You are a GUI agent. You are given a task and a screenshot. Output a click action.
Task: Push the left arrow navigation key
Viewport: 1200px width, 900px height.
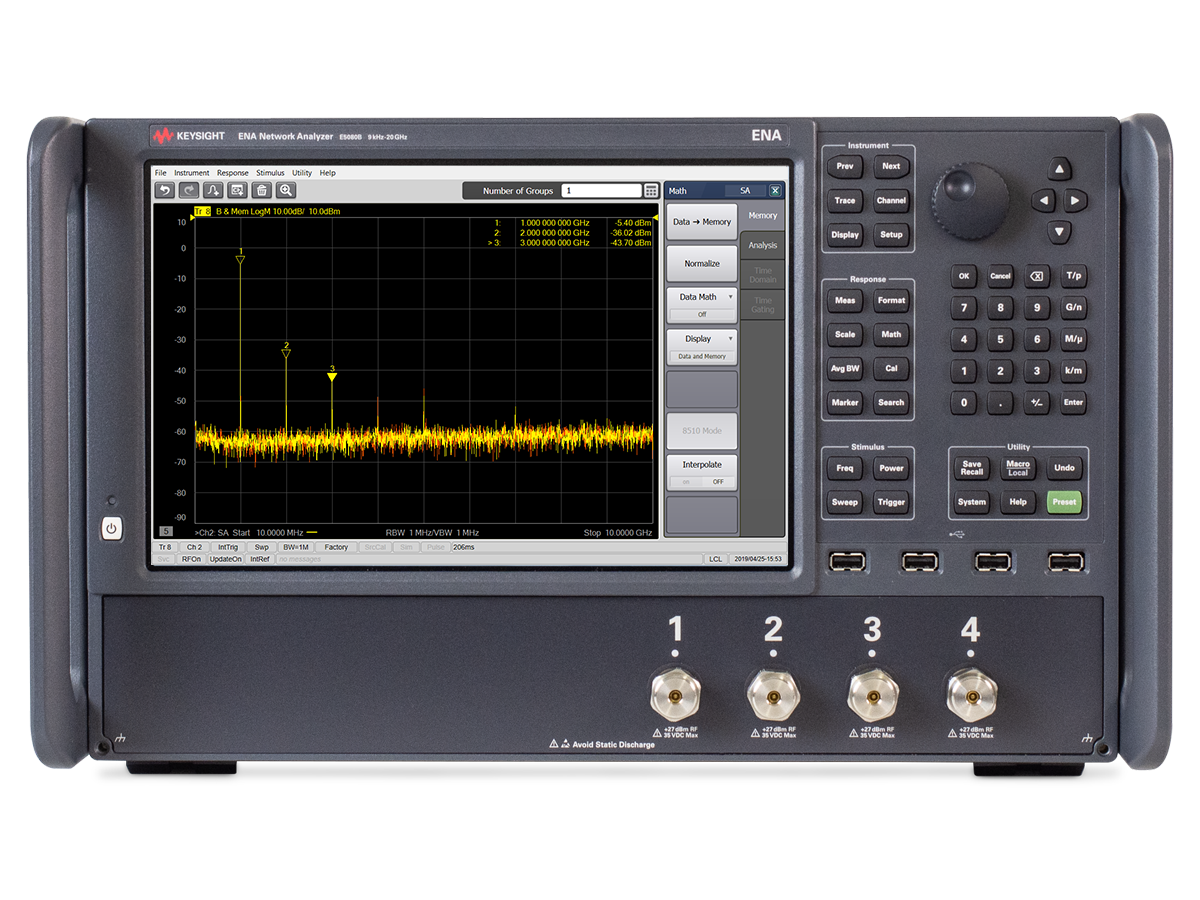click(x=1043, y=201)
